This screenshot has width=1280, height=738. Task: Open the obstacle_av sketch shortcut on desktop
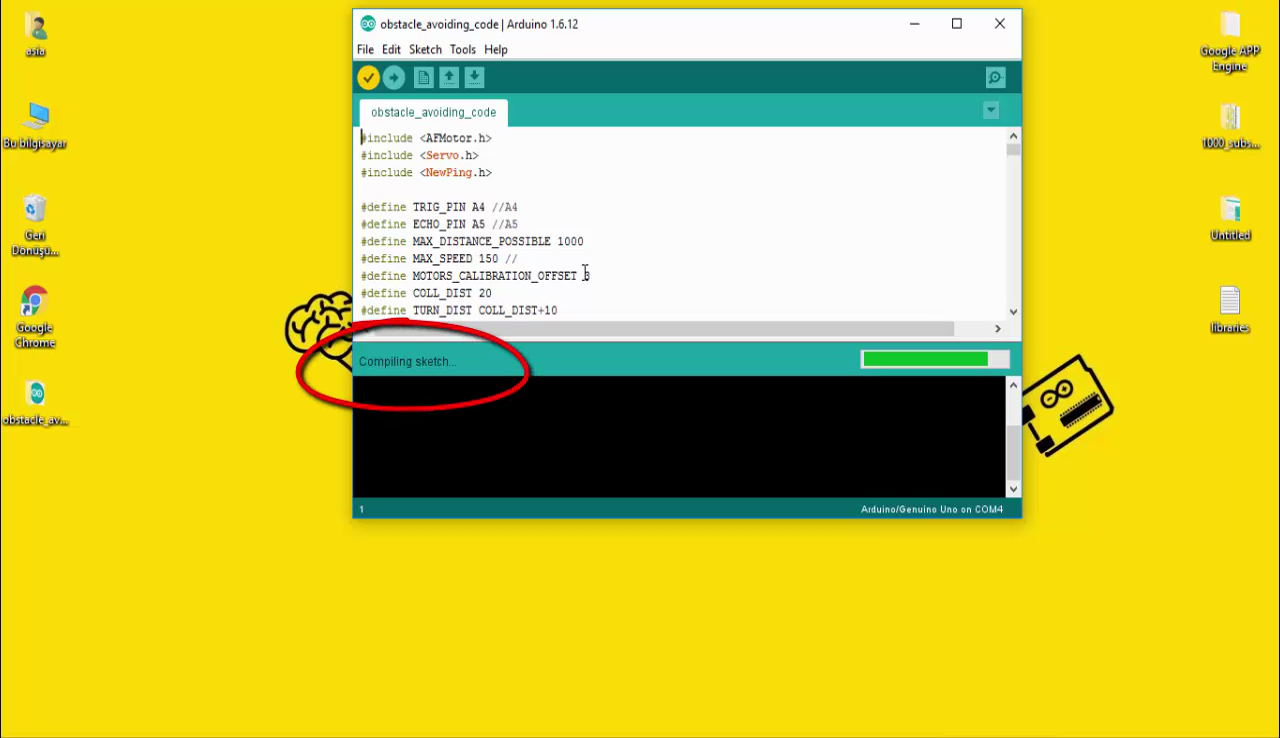tap(35, 395)
